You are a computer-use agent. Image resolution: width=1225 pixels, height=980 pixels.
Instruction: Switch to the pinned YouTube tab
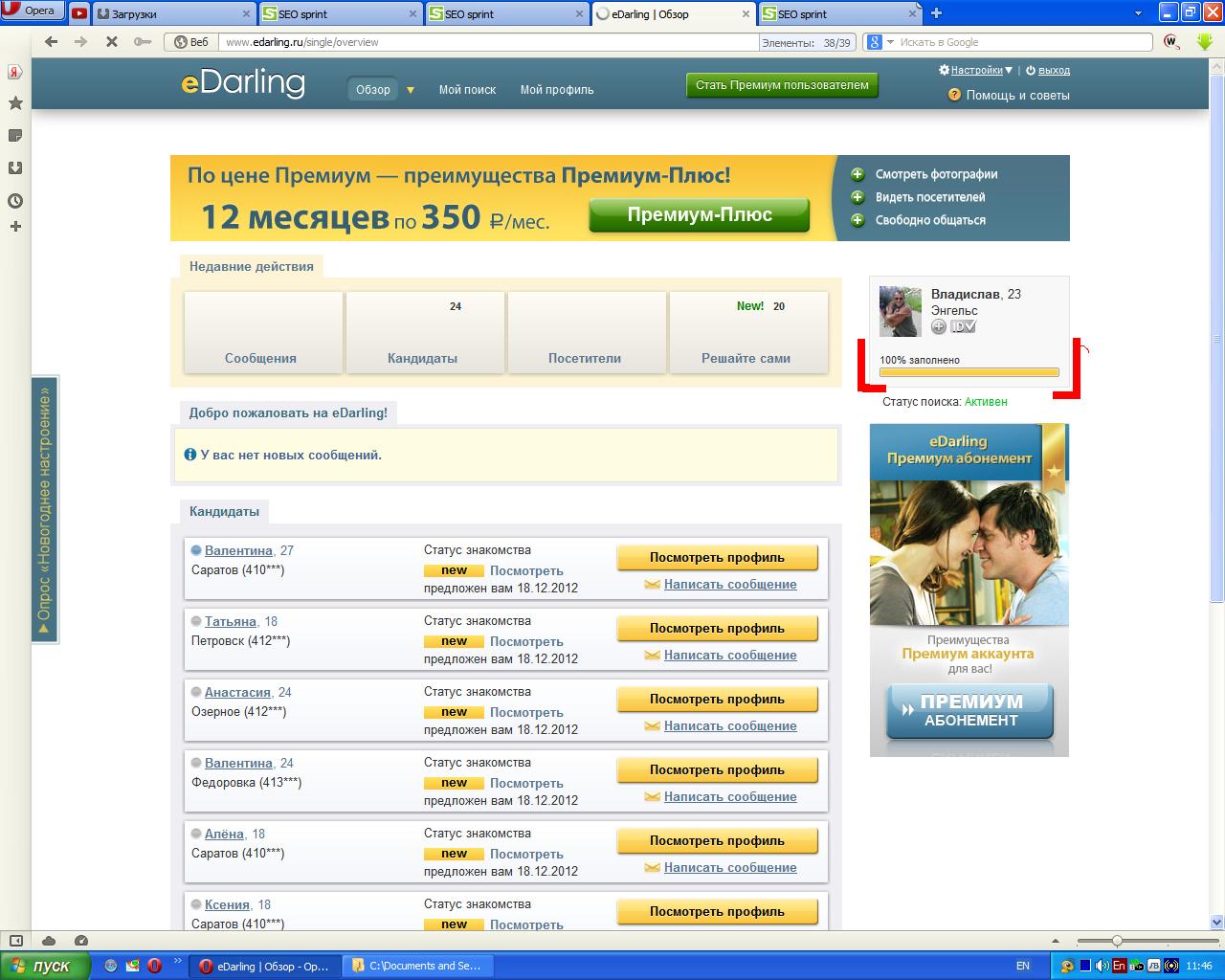(79, 13)
